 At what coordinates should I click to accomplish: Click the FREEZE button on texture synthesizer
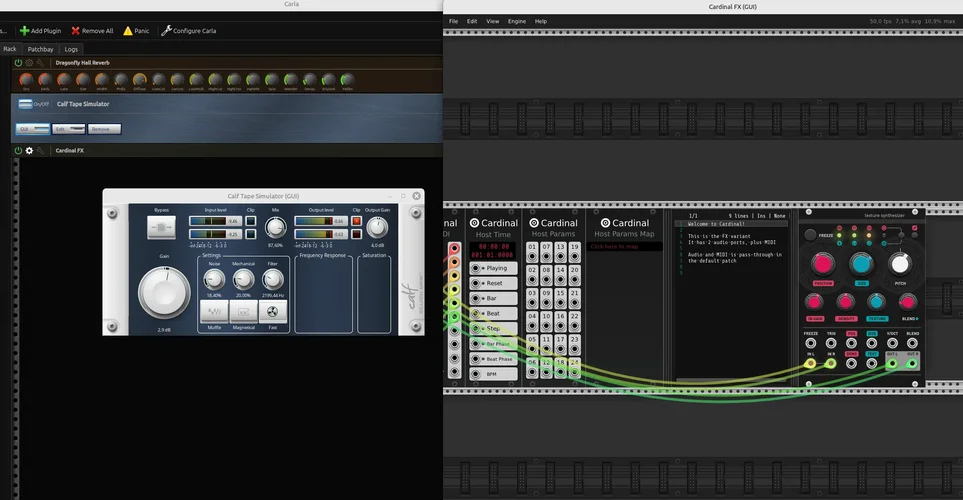click(810, 235)
